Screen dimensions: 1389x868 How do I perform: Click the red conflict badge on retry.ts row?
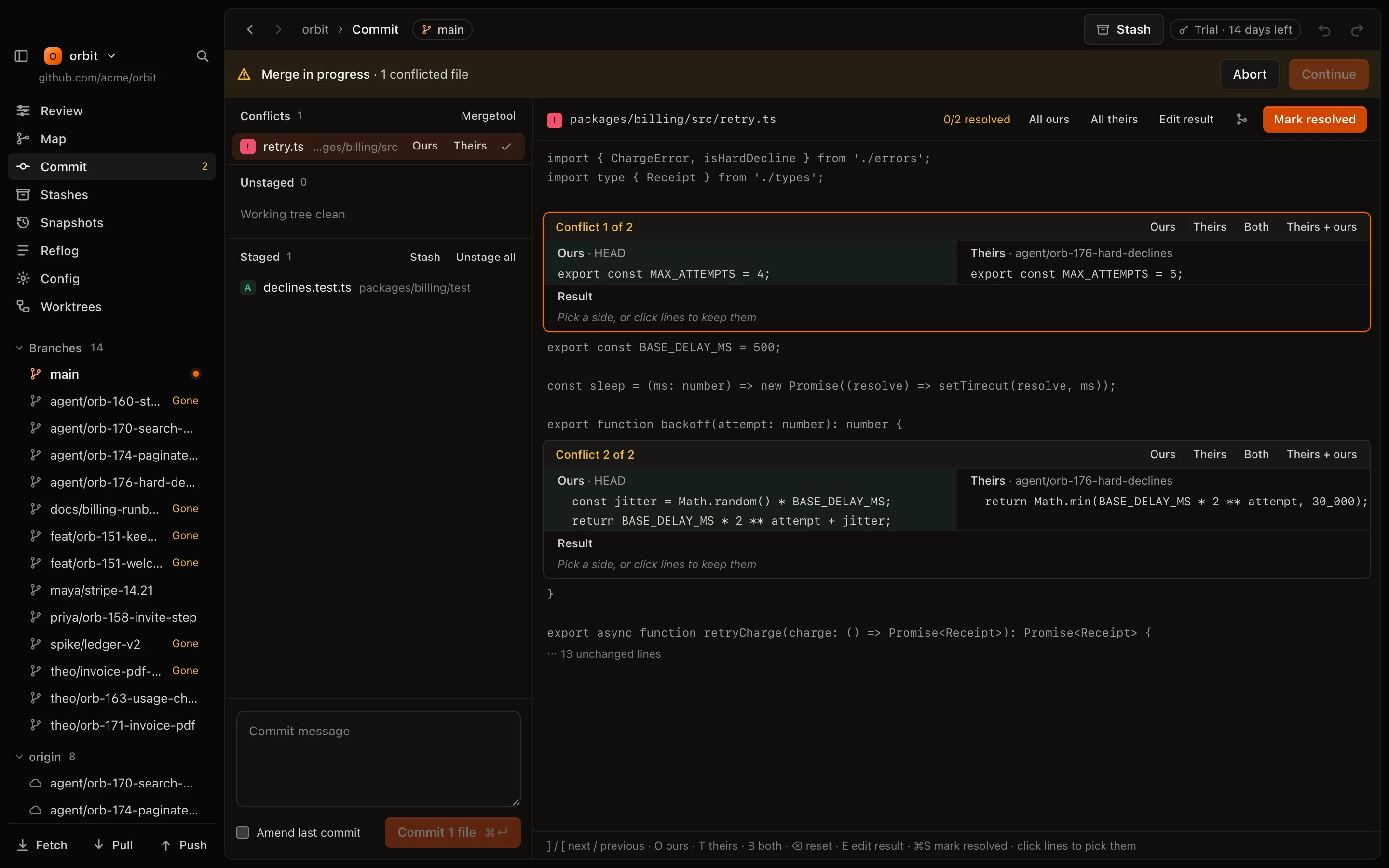247,147
